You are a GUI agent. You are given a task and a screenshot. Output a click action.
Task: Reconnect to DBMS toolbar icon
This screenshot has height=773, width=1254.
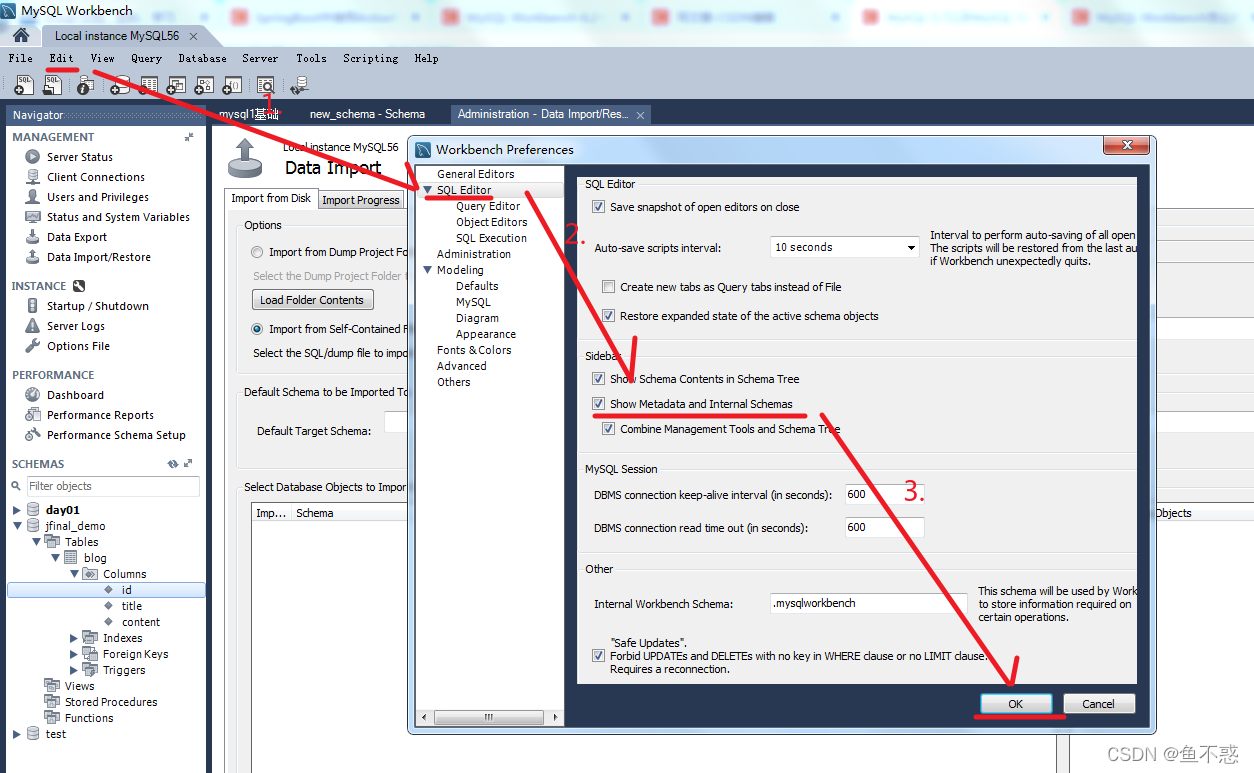click(298, 86)
